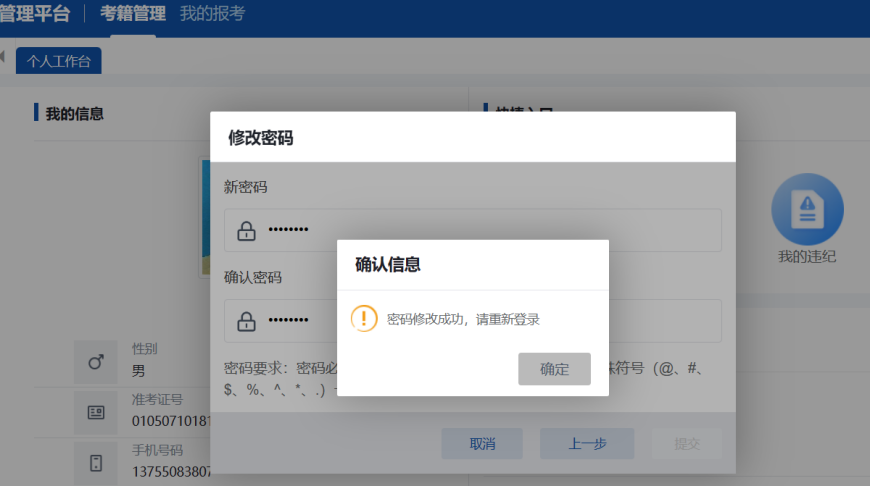Click the lock icon beside 确认密码 field

pos(246,321)
